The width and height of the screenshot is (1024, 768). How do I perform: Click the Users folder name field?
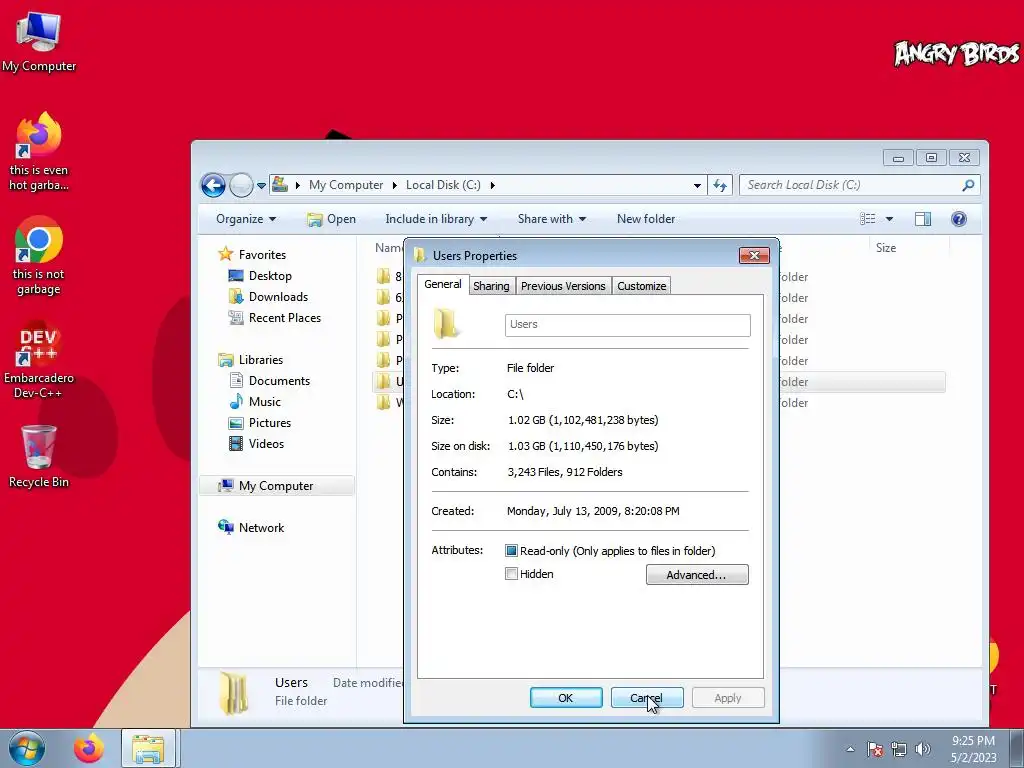pyautogui.click(x=628, y=325)
